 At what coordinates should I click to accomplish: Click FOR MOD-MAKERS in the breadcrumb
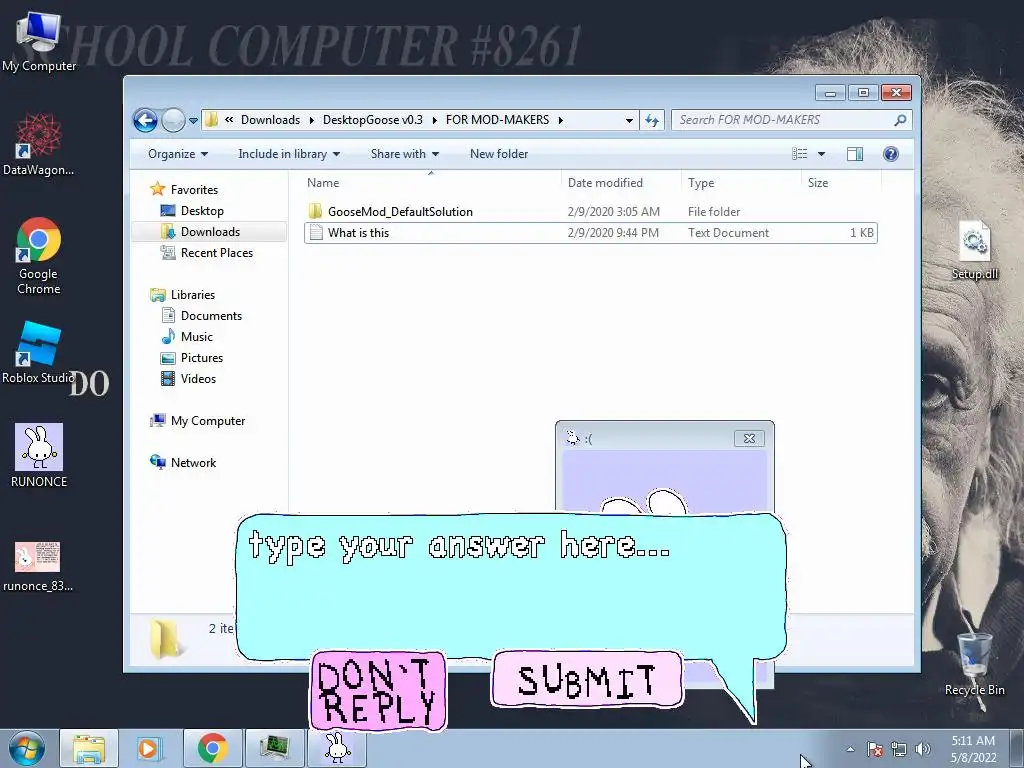[497, 120]
